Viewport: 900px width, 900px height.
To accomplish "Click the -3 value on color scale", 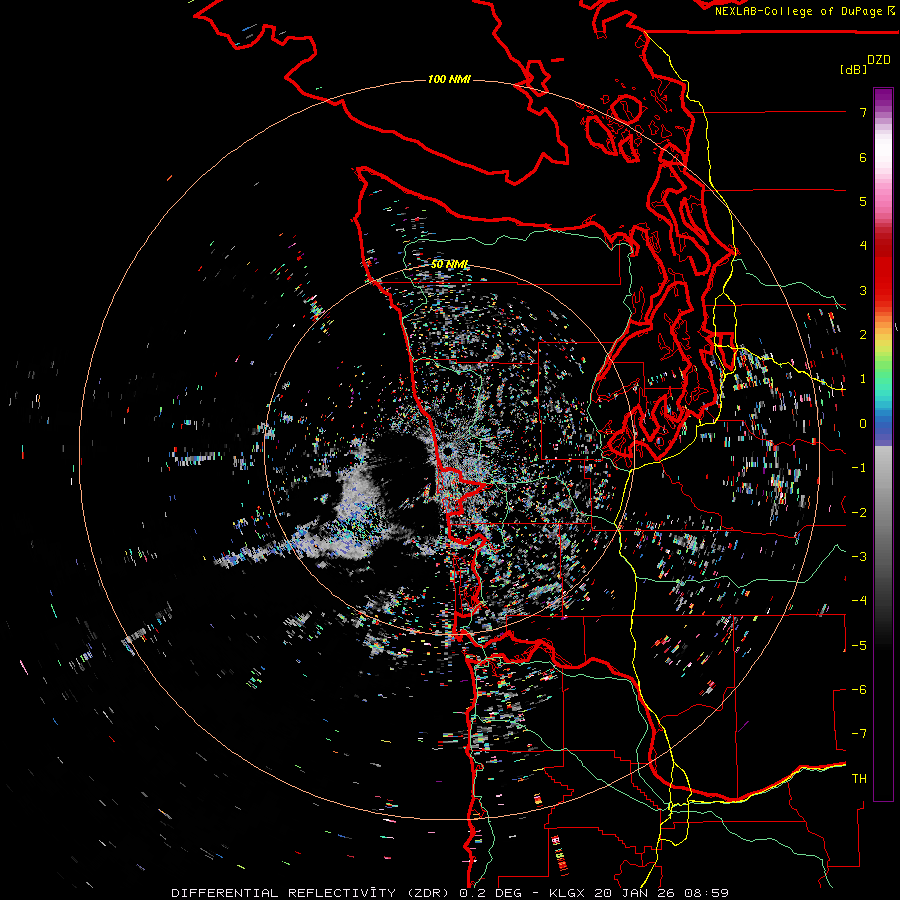I will pyautogui.click(x=859, y=557).
